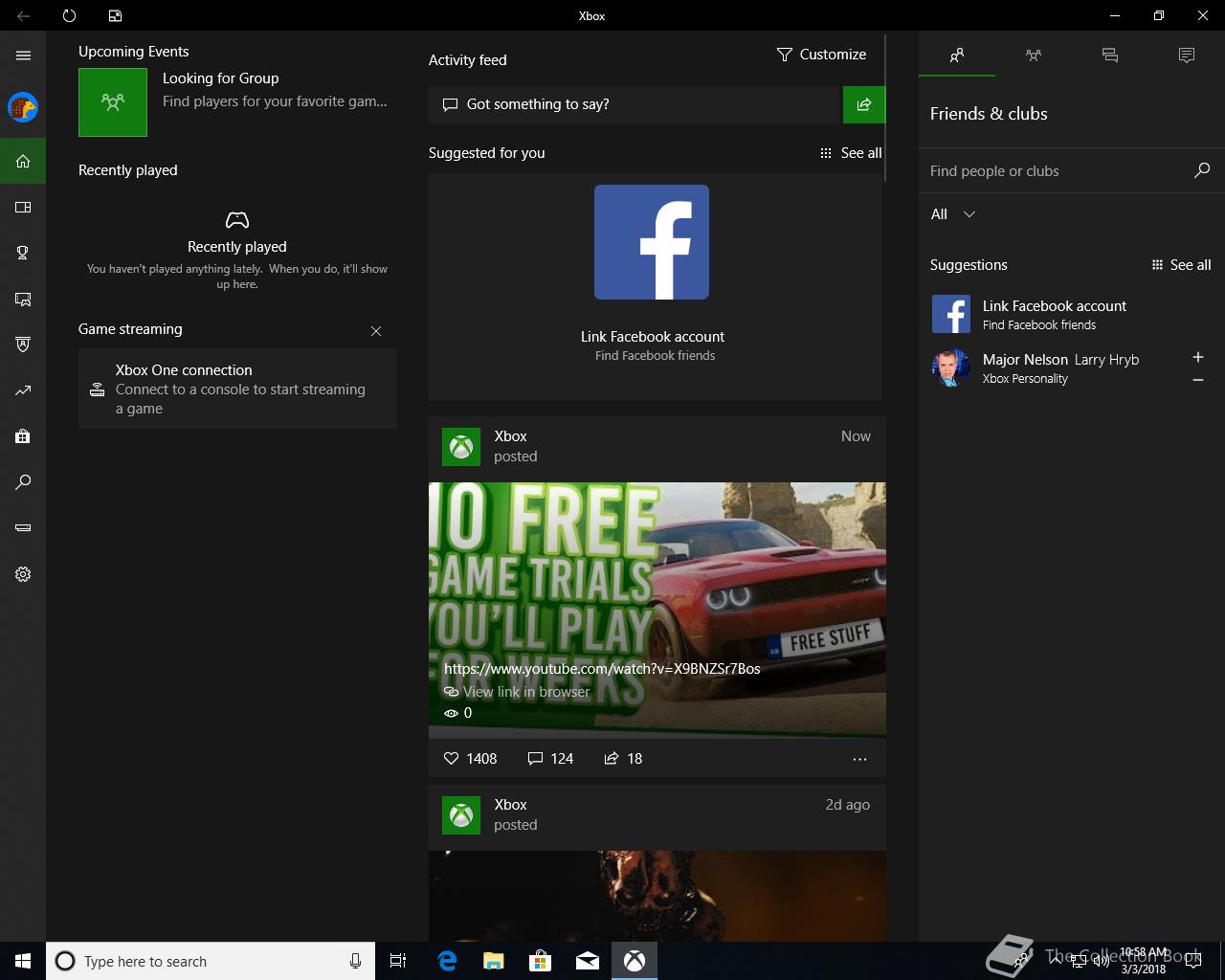1225x980 pixels.
Task: Switch to the Friends tab icon
Action: [x=957, y=56]
